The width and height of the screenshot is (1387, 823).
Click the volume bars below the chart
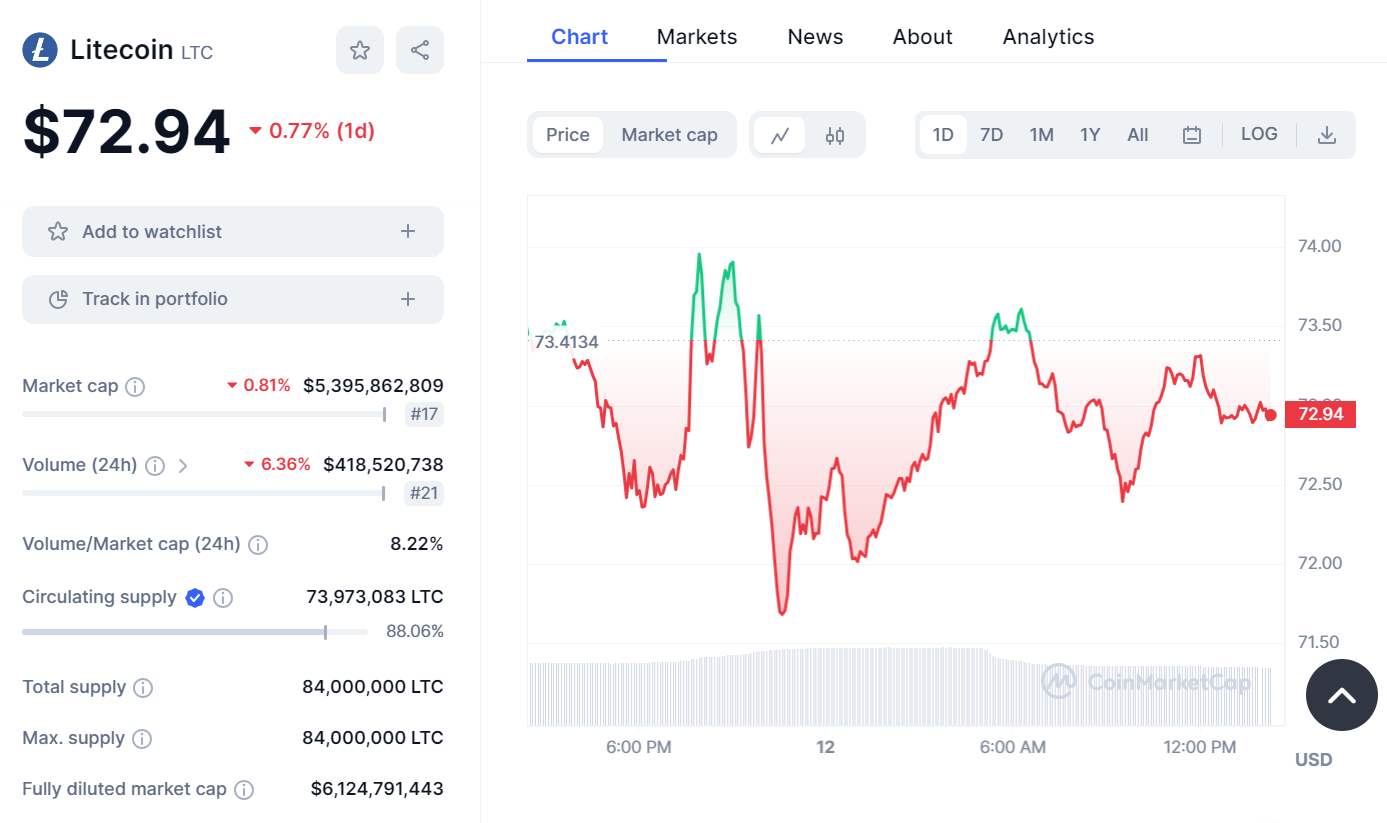[x=900, y=688]
